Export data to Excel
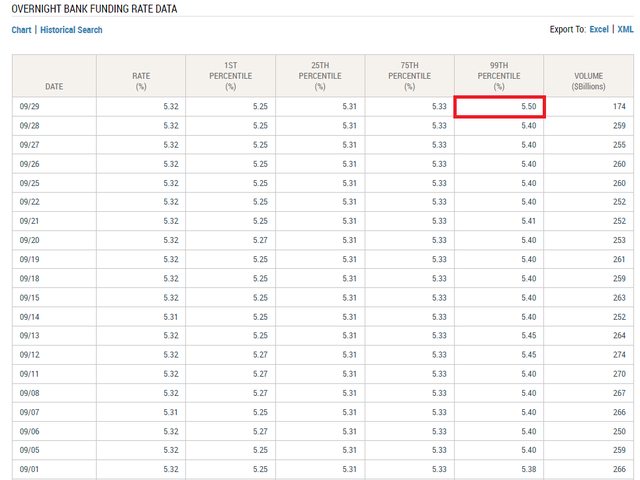640x480 pixels. click(599, 30)
